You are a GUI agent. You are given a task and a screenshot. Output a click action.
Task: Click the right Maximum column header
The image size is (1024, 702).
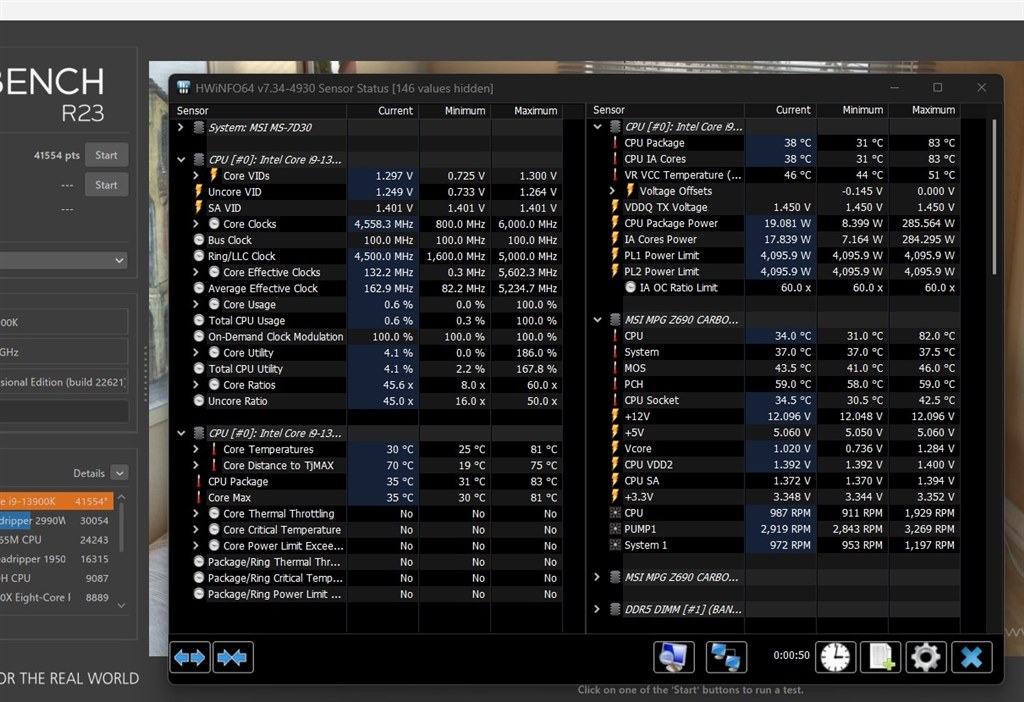(924, 110)
